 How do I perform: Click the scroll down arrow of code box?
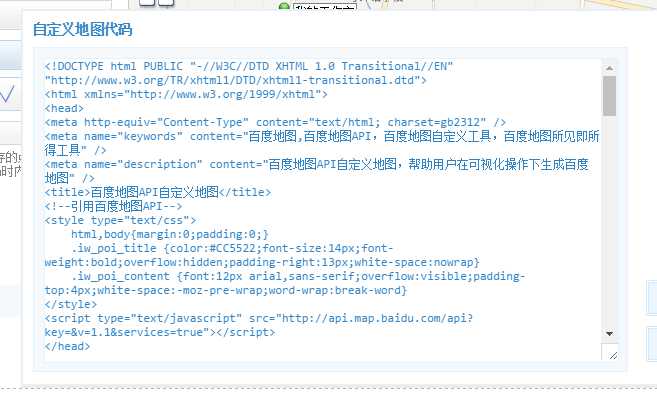tap(609, 334)
